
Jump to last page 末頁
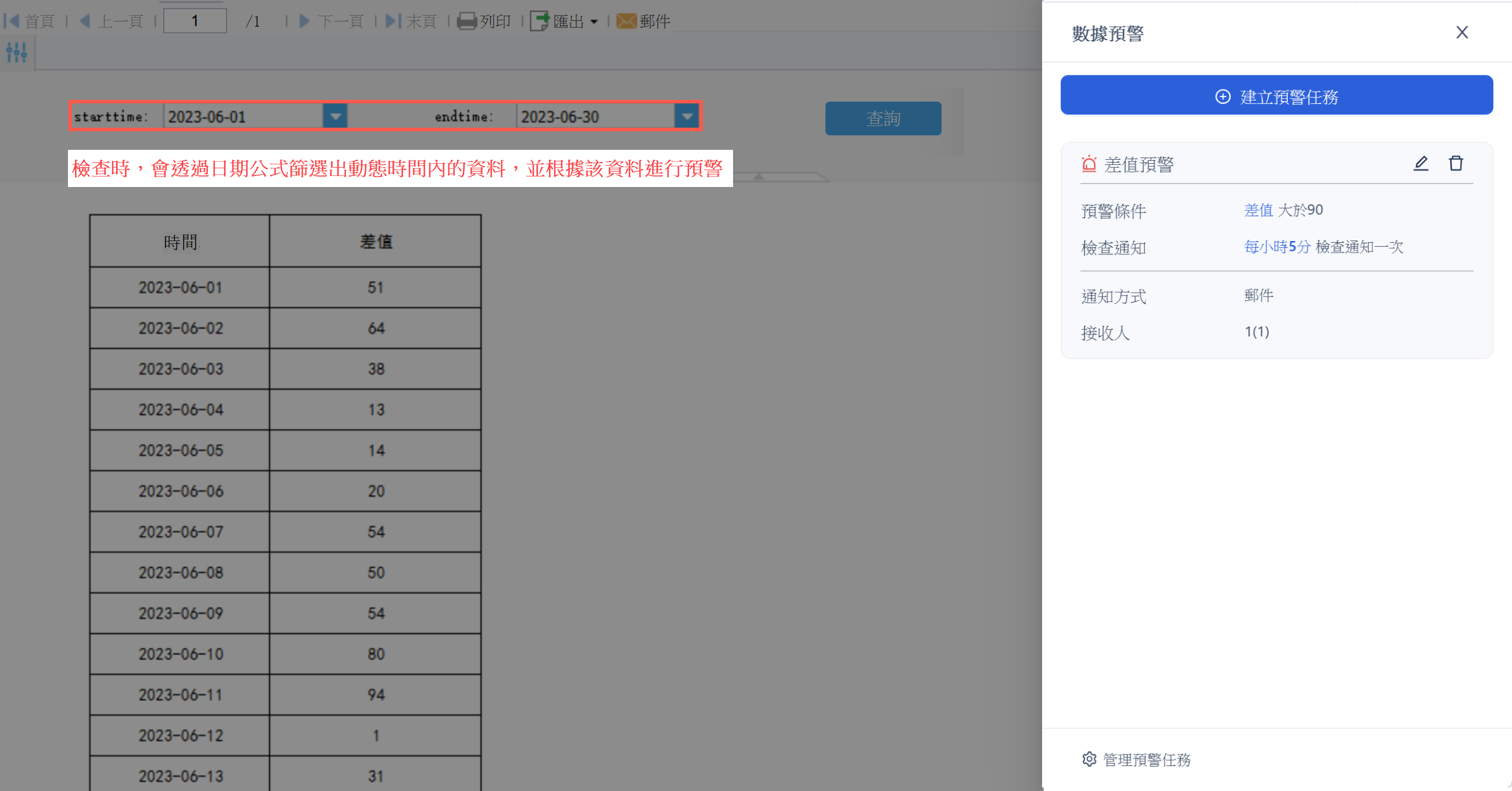(x=411, y=21)
